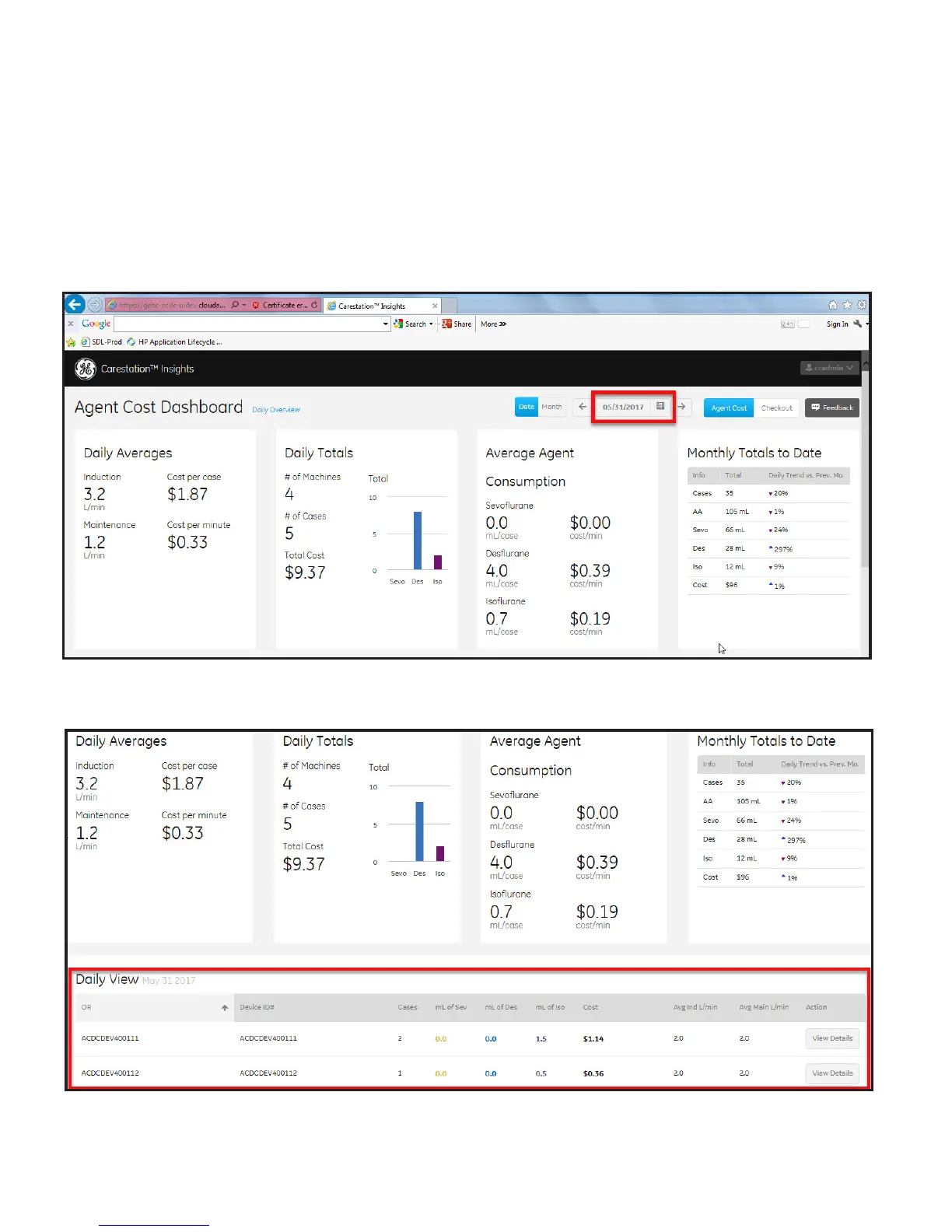Switch to the Checkout toggle button
This screenshot has width=952, height=1232.
(x=776, y=408)
